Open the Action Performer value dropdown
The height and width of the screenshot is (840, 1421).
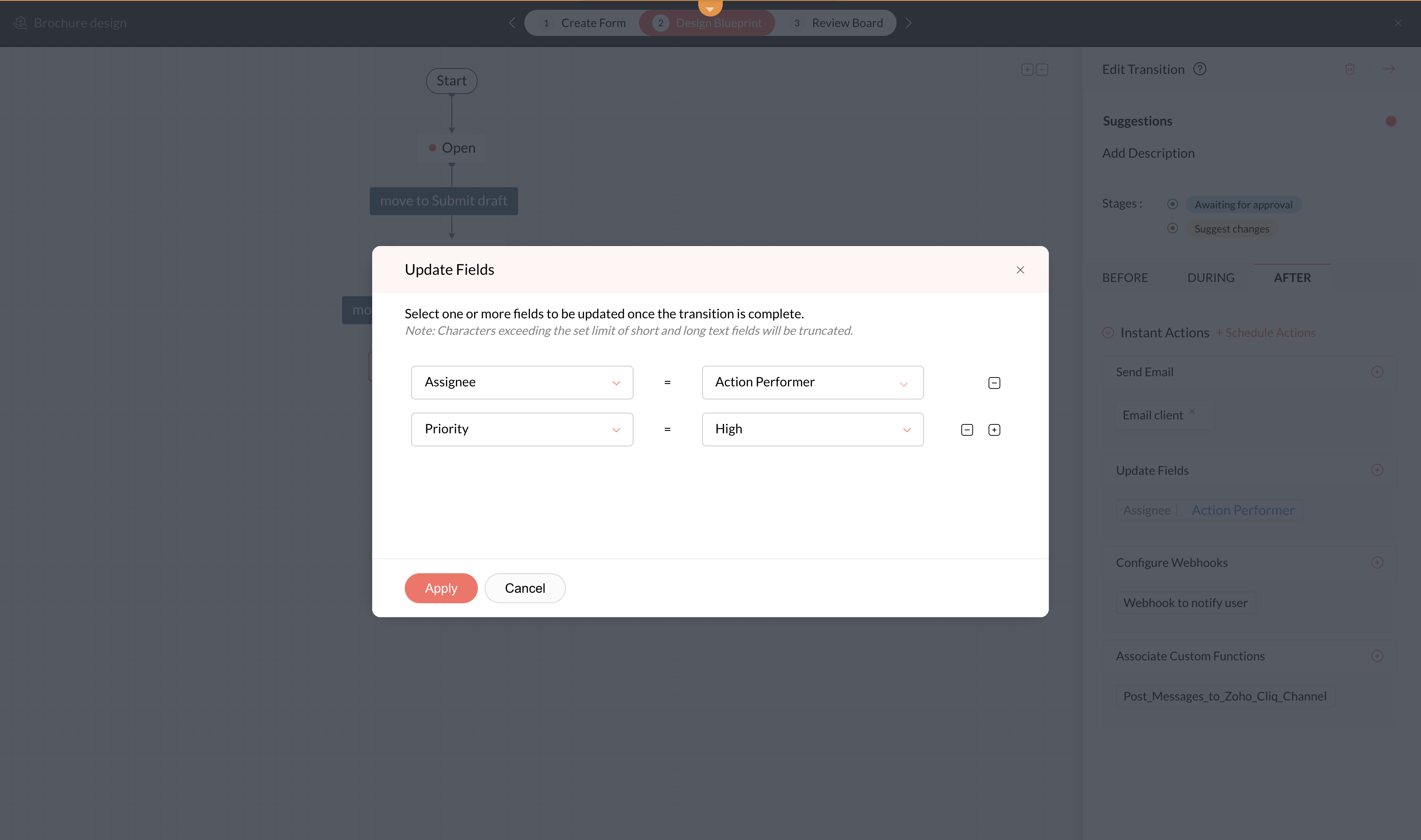pos(812,383)
